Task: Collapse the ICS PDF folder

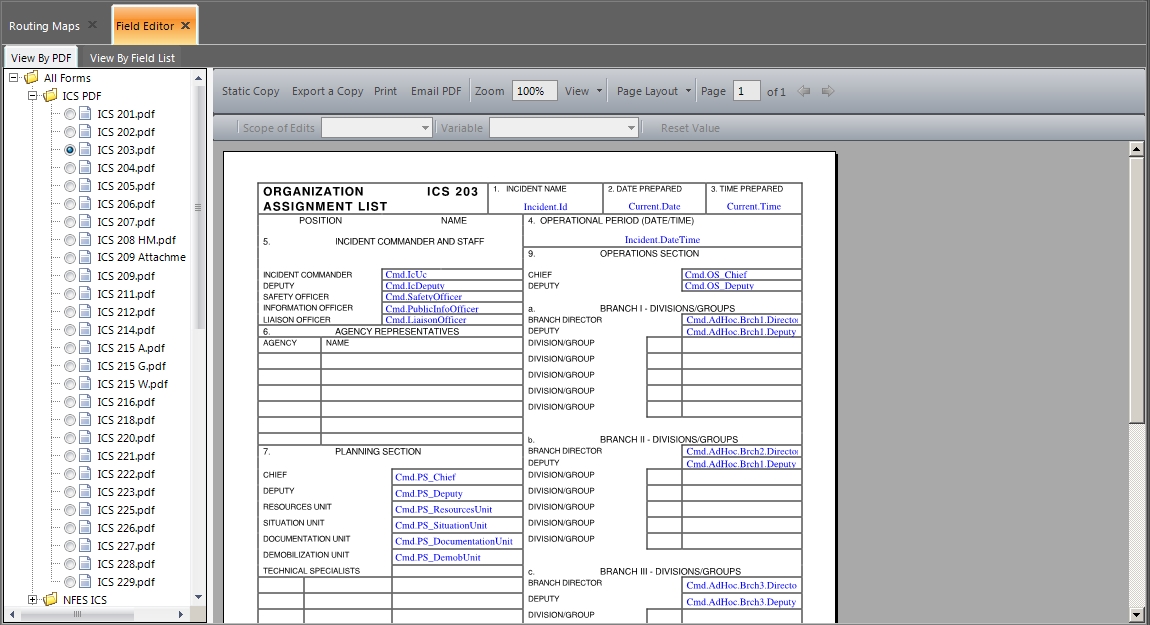Action: [x=32, y=96]
